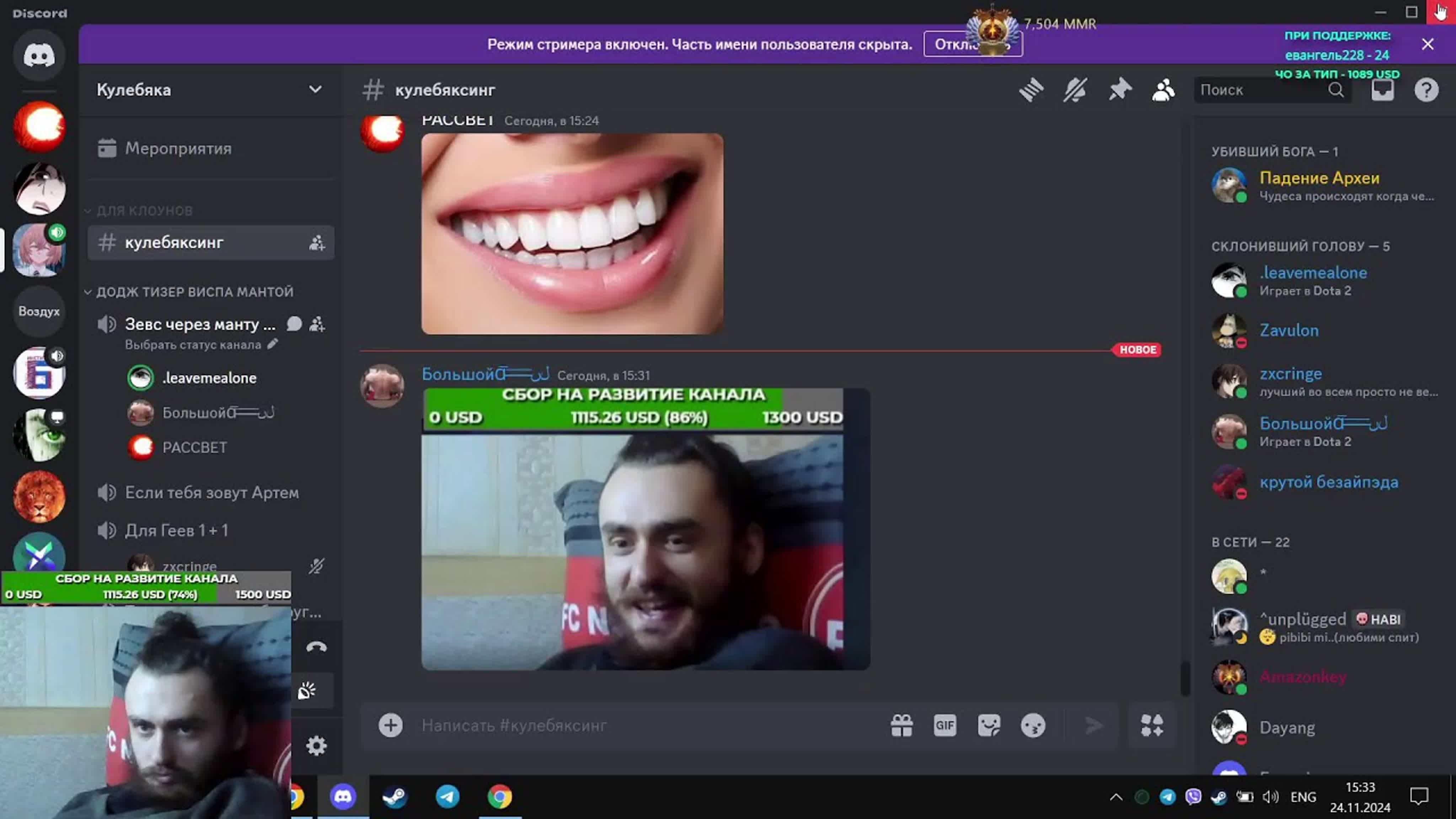The width and height of the screenshot is (1456, 819).
Task: Disconnect from voice call button
Action: click(x=316, y=648)
